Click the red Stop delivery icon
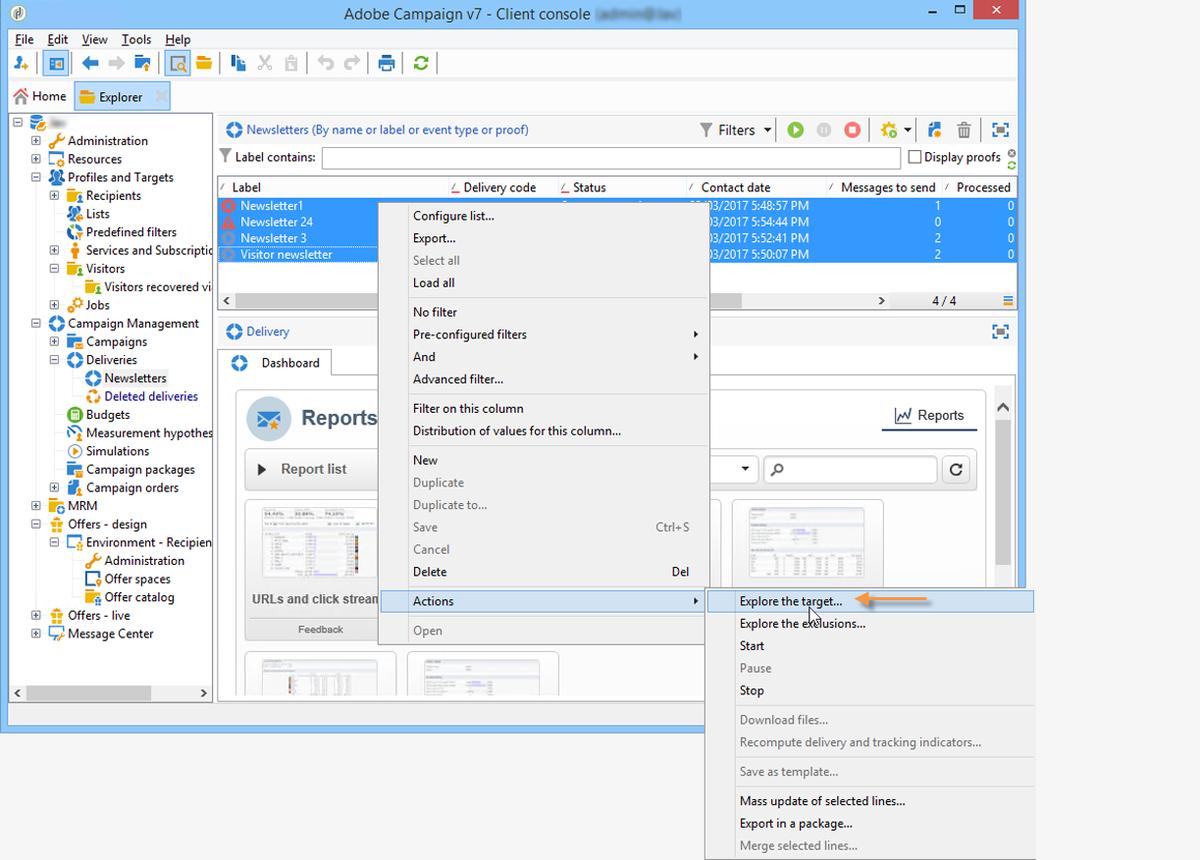This screenshot has height=860, width=1200. (852, 130)
